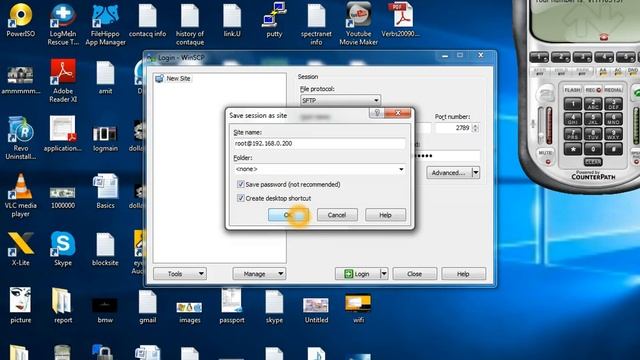Select the logmain desktop icon

105,138
